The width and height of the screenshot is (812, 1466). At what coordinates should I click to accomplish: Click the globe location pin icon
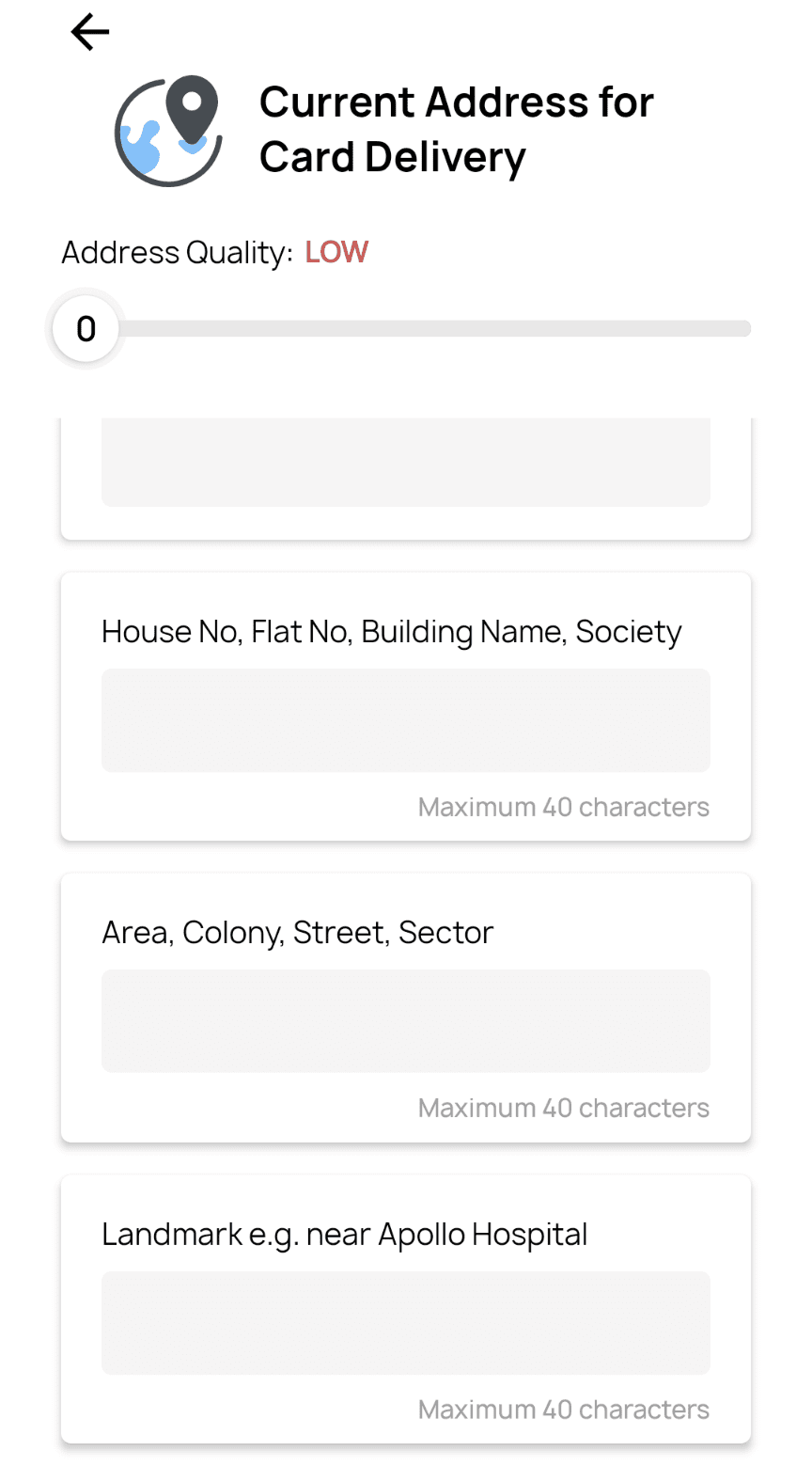coord(169,131)
